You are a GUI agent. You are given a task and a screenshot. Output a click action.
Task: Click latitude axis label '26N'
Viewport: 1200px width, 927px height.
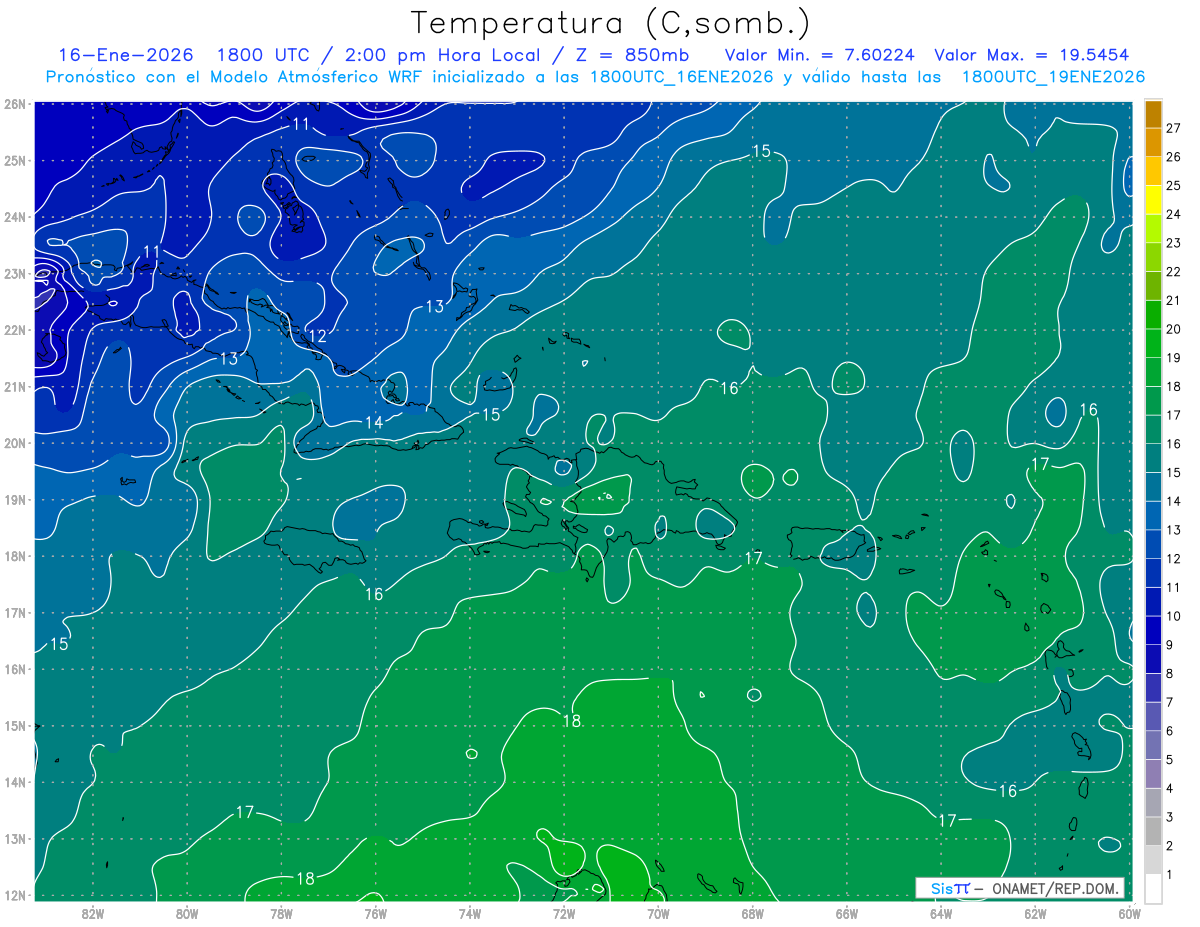14,104
